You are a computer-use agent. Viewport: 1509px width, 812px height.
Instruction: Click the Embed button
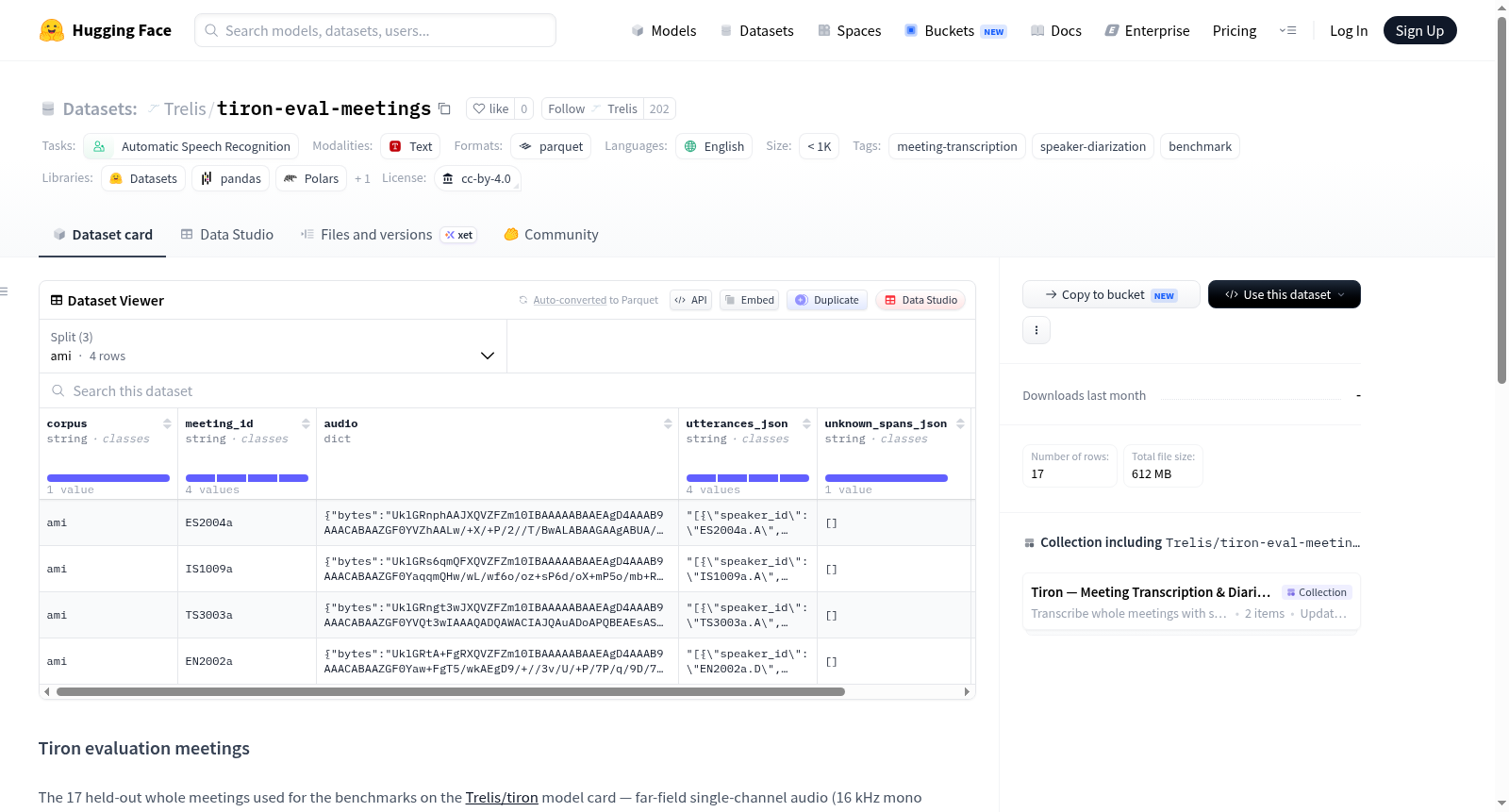(749, 300)
